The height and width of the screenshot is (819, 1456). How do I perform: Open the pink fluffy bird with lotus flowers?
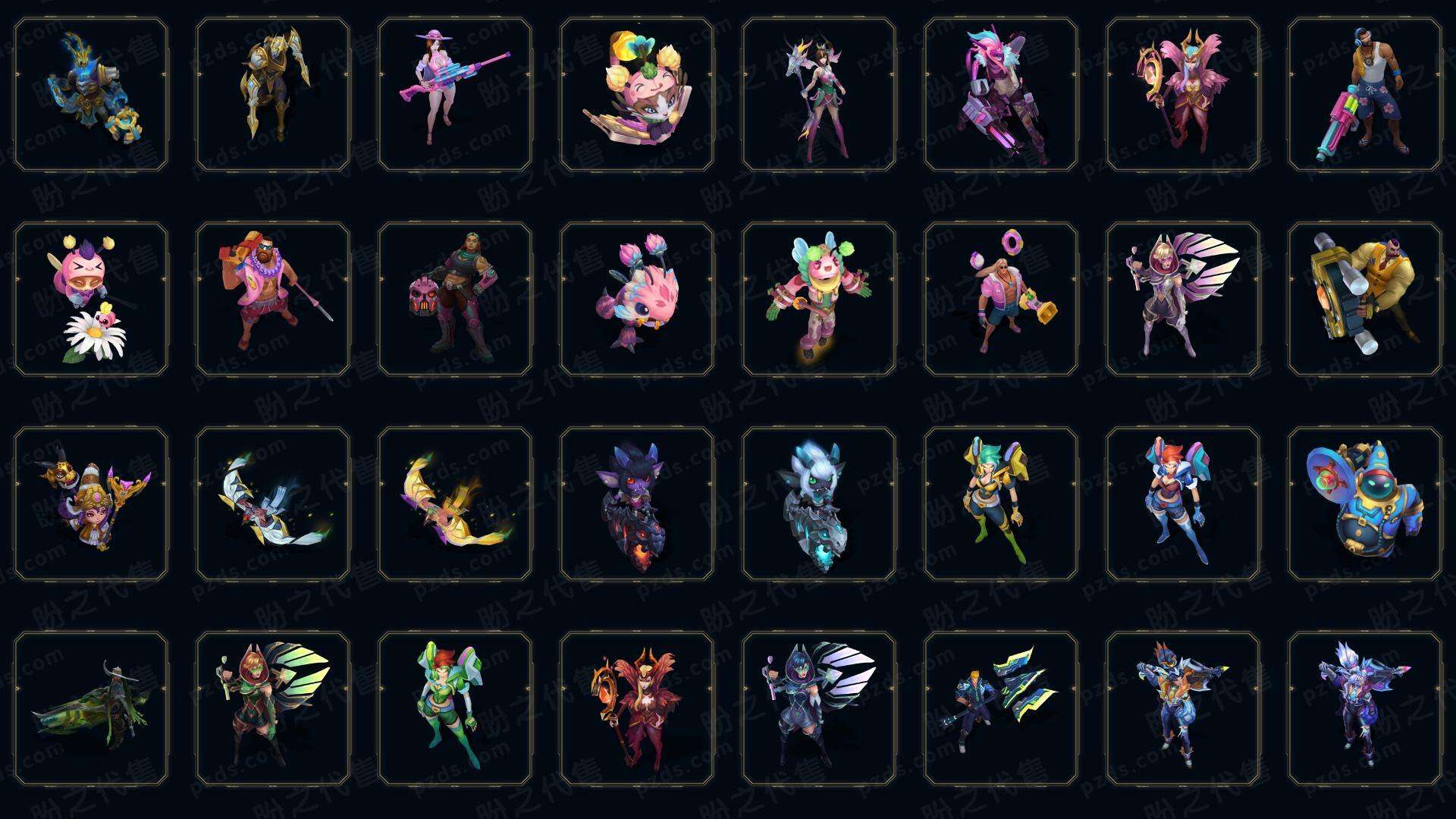[637, 300]
